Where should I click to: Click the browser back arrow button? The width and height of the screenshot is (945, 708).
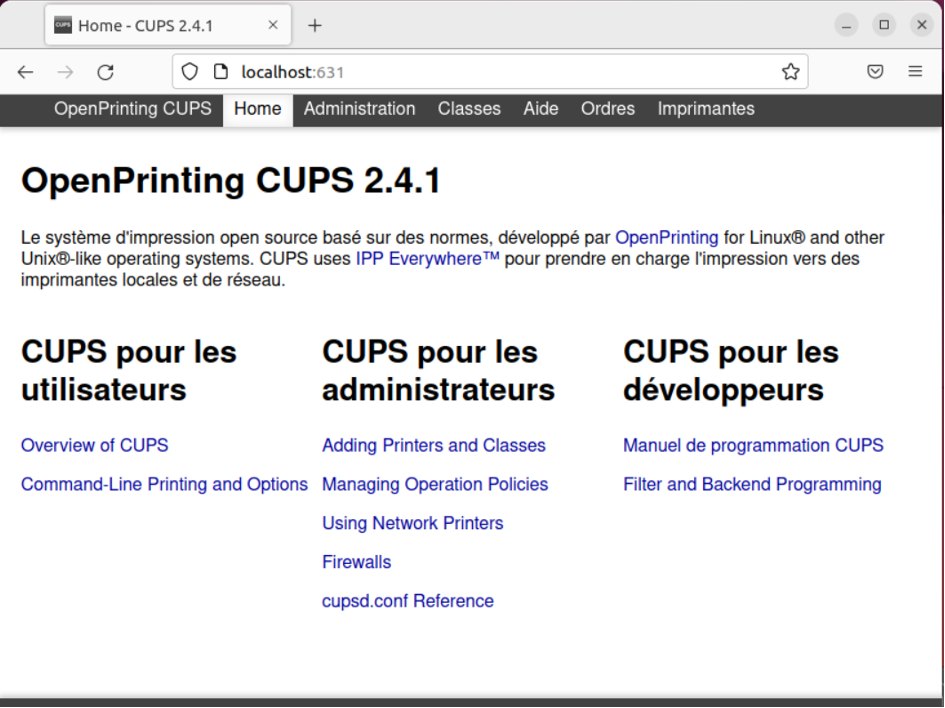(26, 72)
